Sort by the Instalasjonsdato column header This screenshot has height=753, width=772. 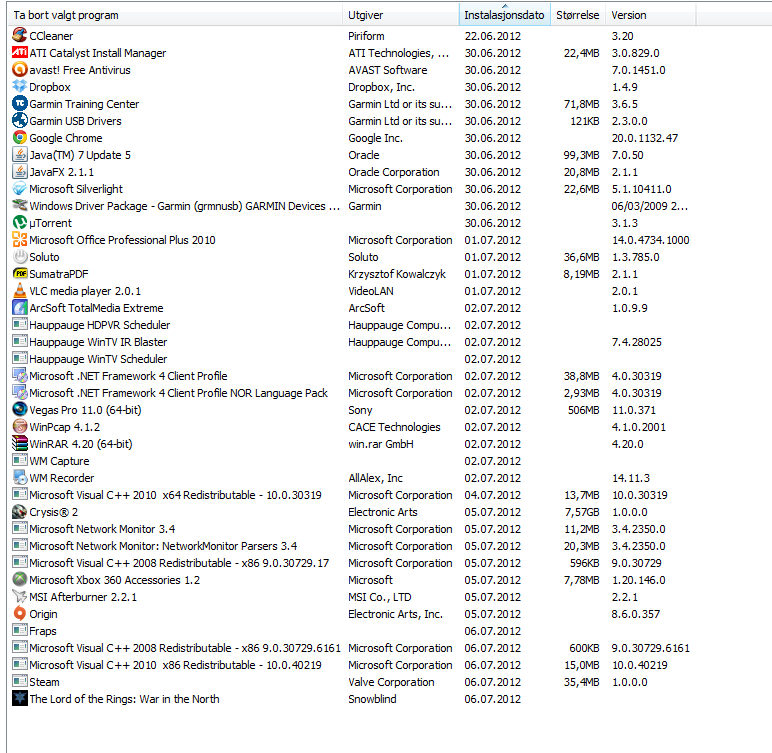(x=504, y=15)
